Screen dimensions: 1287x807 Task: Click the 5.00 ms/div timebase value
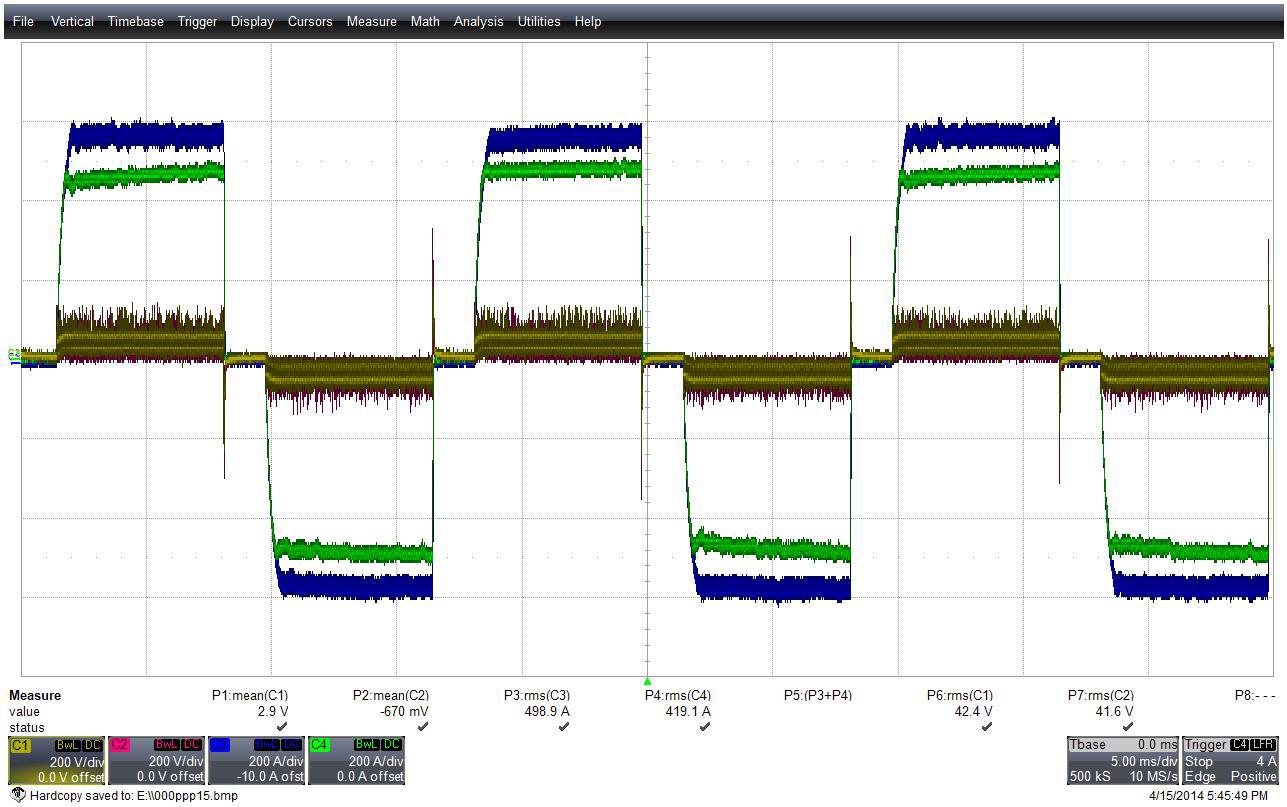[1143, 761]
